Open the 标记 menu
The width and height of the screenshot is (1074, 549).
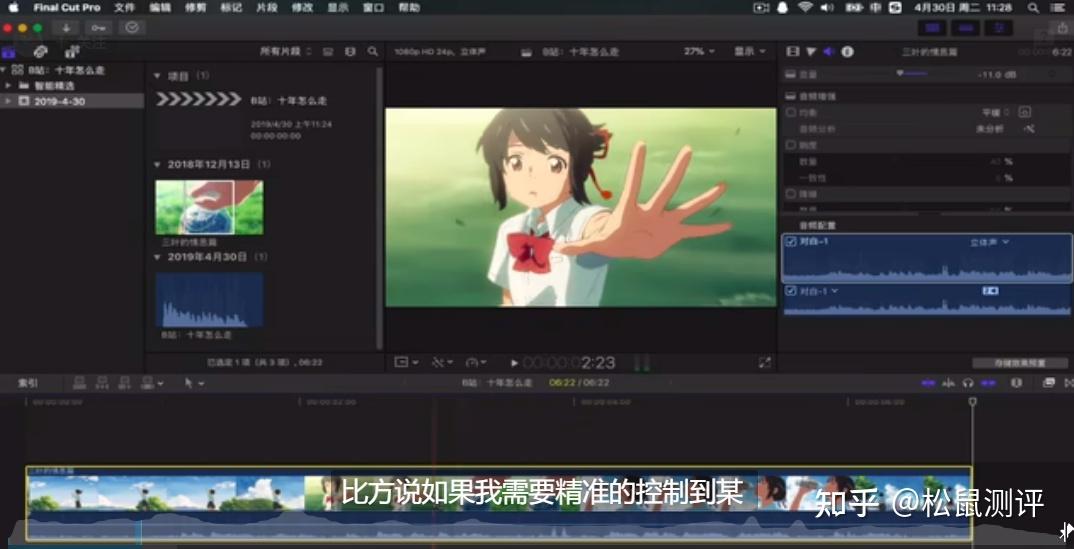coord(231,8)
